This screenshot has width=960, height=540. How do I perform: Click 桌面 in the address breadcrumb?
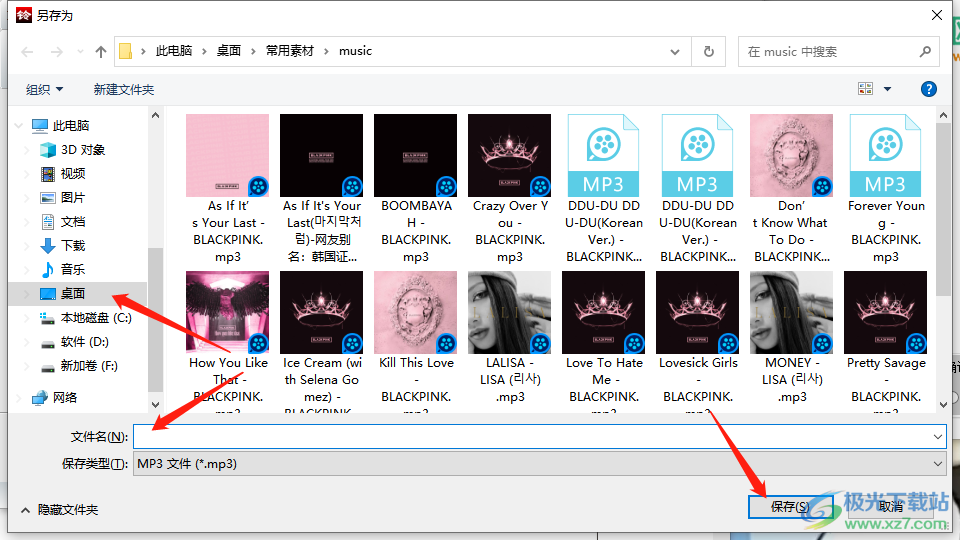point(229,51)
